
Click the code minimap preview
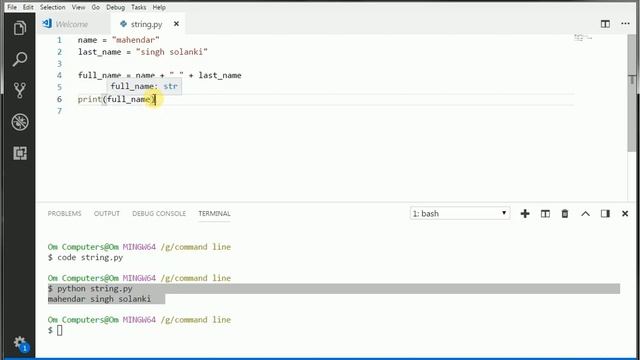point(582,38)
